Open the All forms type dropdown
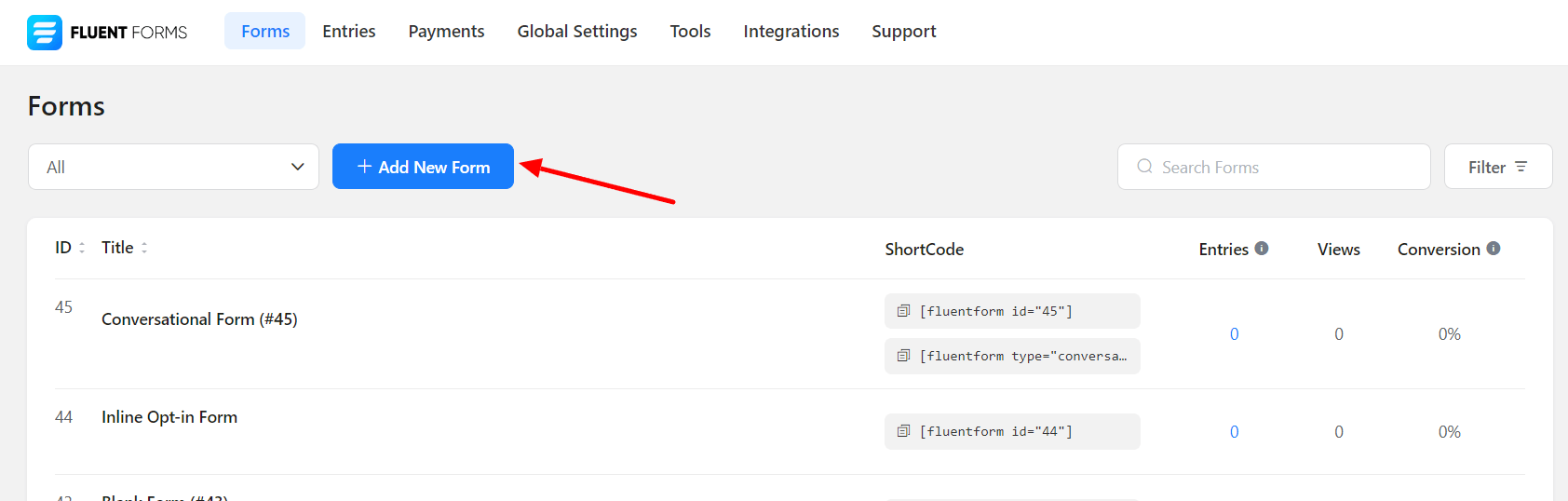Viewport: 1568px width, 501px height. click(x=173, y=167)
